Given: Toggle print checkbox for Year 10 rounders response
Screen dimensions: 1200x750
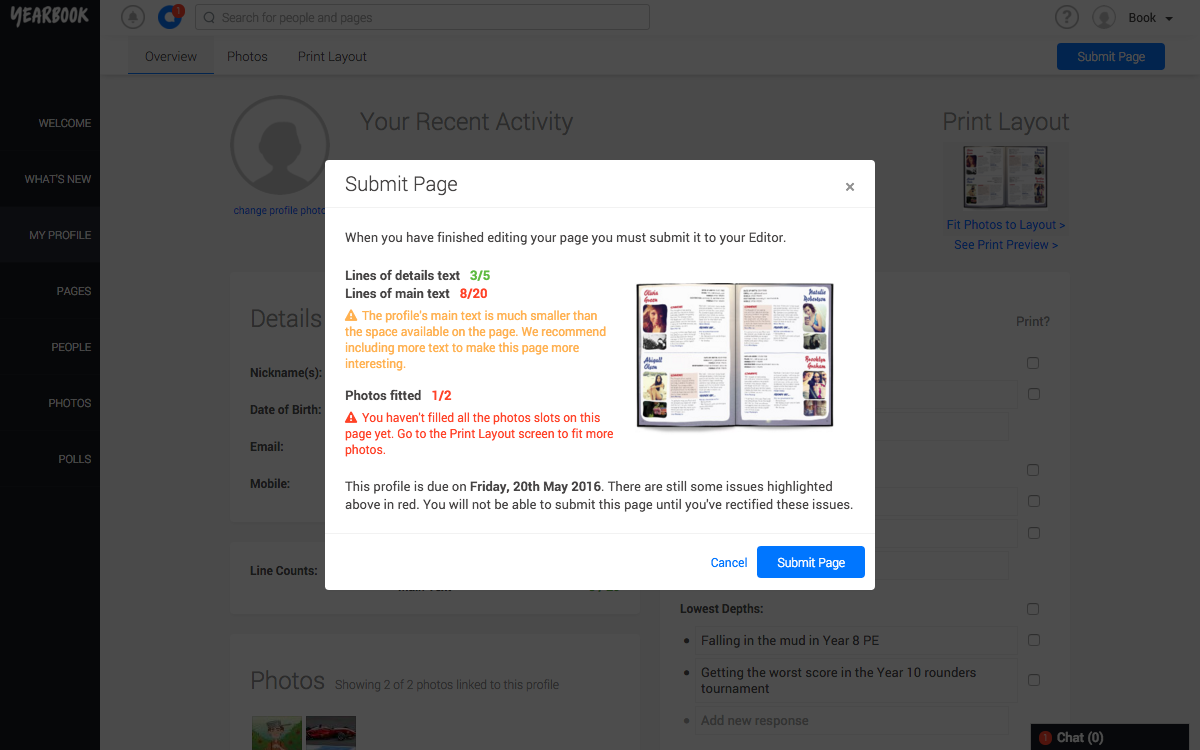Looking at the screenshot, I should tap(1033, 680).
